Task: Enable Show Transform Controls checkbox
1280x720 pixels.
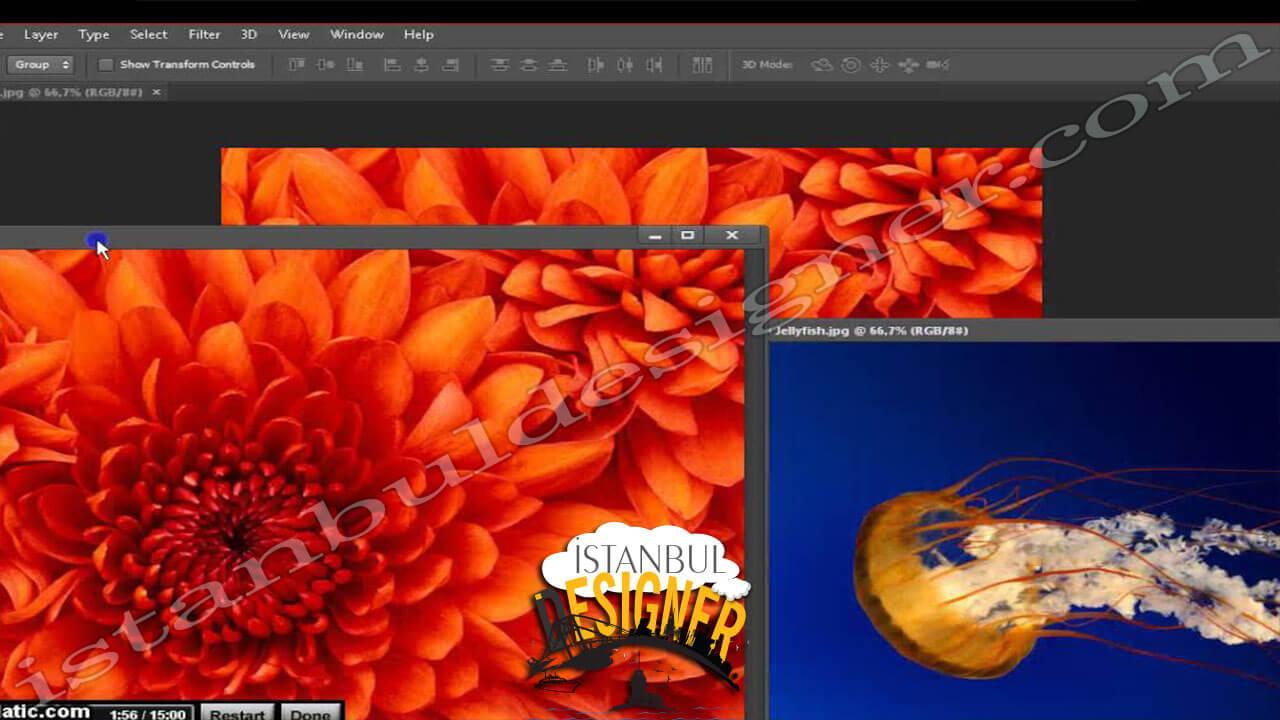Action: click(x=105, y=65)
